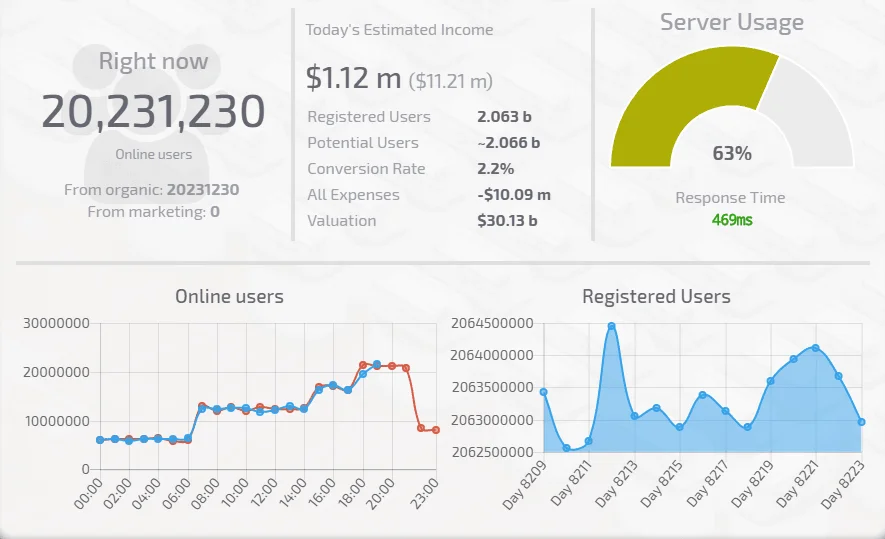Click the $1.12 m estimated income figure
885x539 pixels.
tap(353, 77)
